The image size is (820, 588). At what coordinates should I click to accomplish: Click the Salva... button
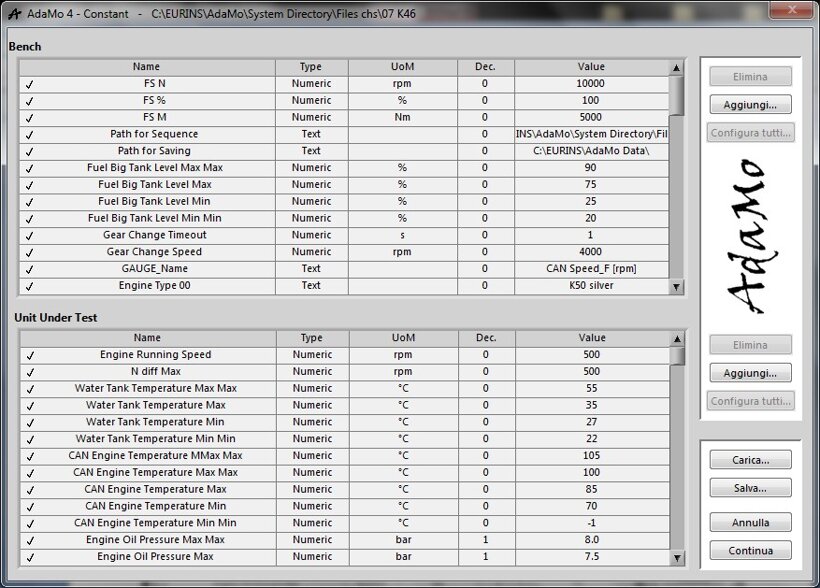coord(750,488)
